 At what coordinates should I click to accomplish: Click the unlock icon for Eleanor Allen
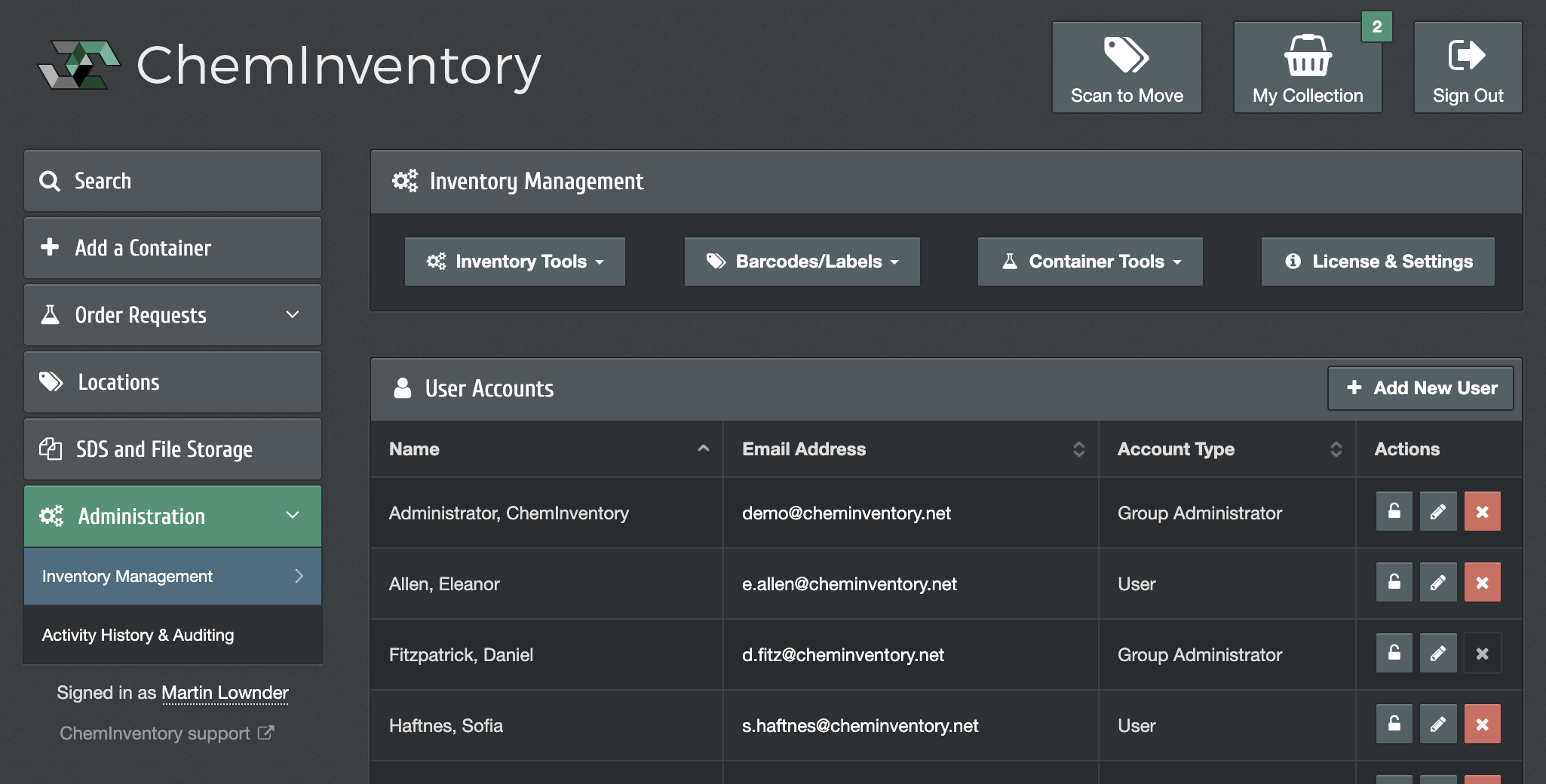tap(1394, 583)
